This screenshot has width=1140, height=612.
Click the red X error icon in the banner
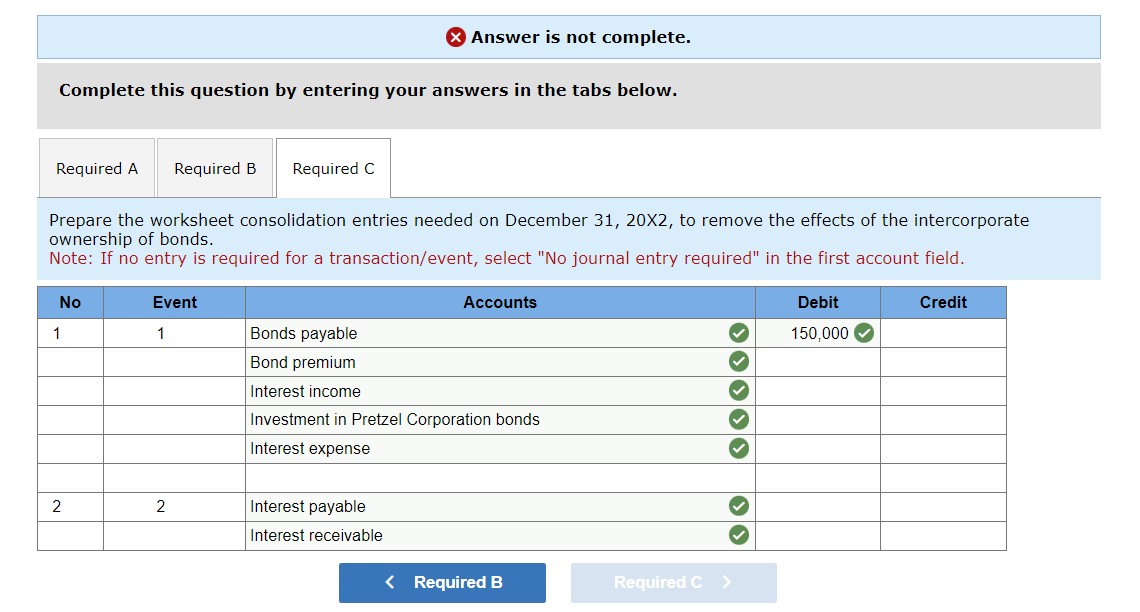click(455, 36)
